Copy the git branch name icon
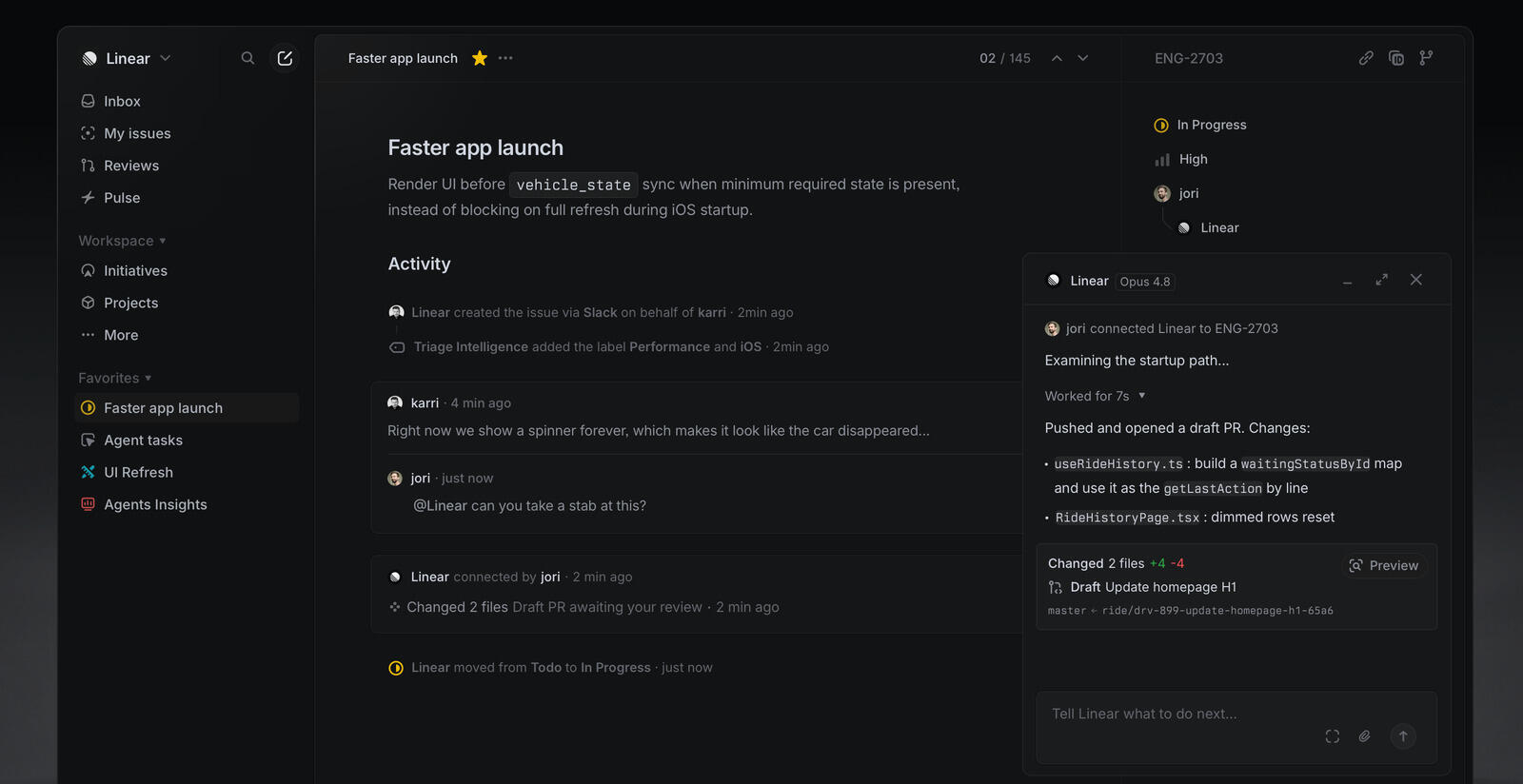Image resolution: width=1523 pixels, height=784 pixels. point(1426,58)
